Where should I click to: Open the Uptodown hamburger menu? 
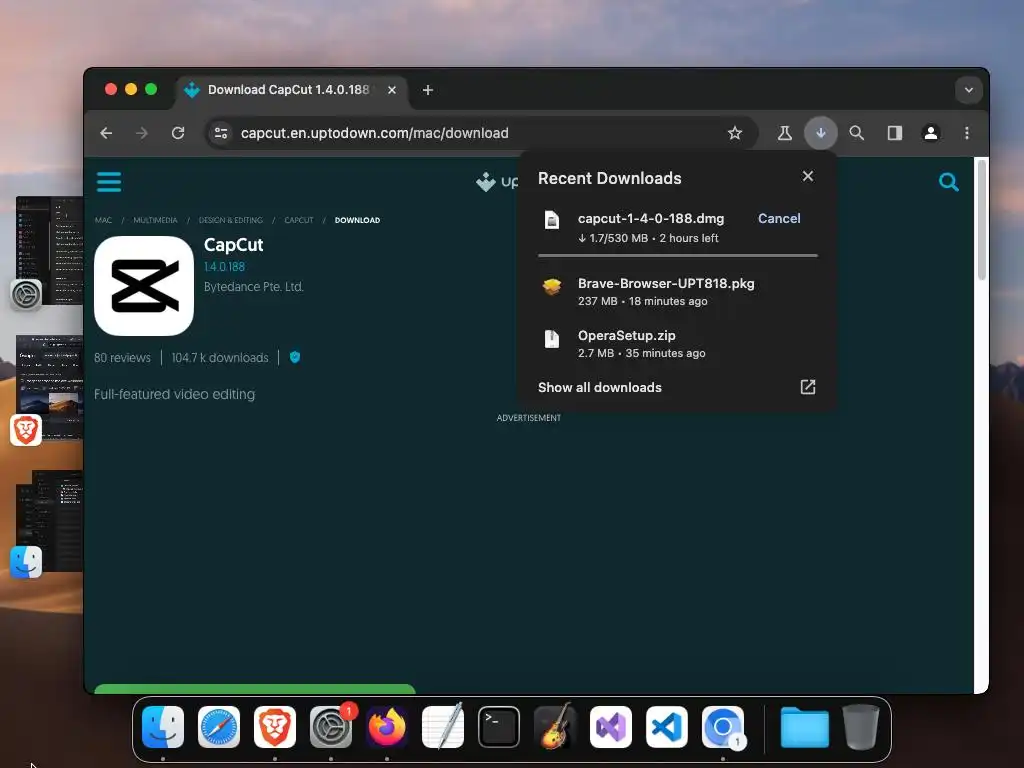[109, 182]
